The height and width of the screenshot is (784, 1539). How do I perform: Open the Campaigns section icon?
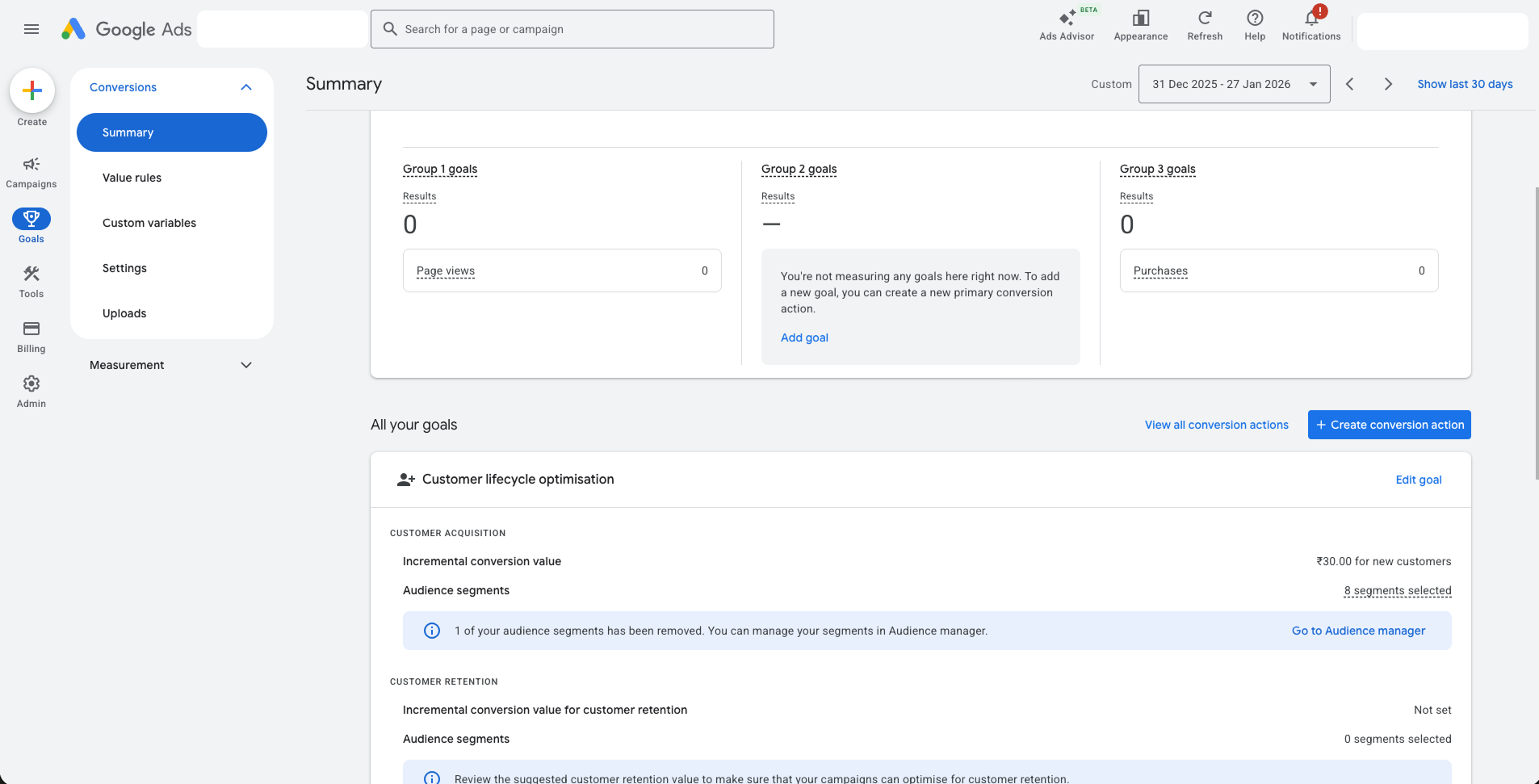[31, 165]
